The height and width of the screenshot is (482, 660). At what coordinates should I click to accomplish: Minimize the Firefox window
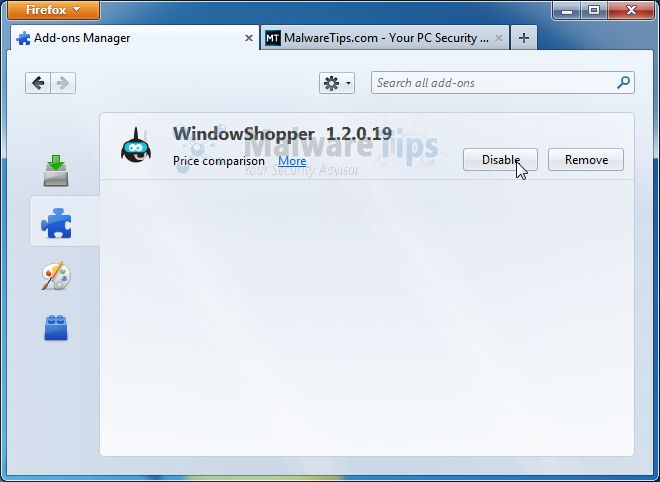[567, 10]
